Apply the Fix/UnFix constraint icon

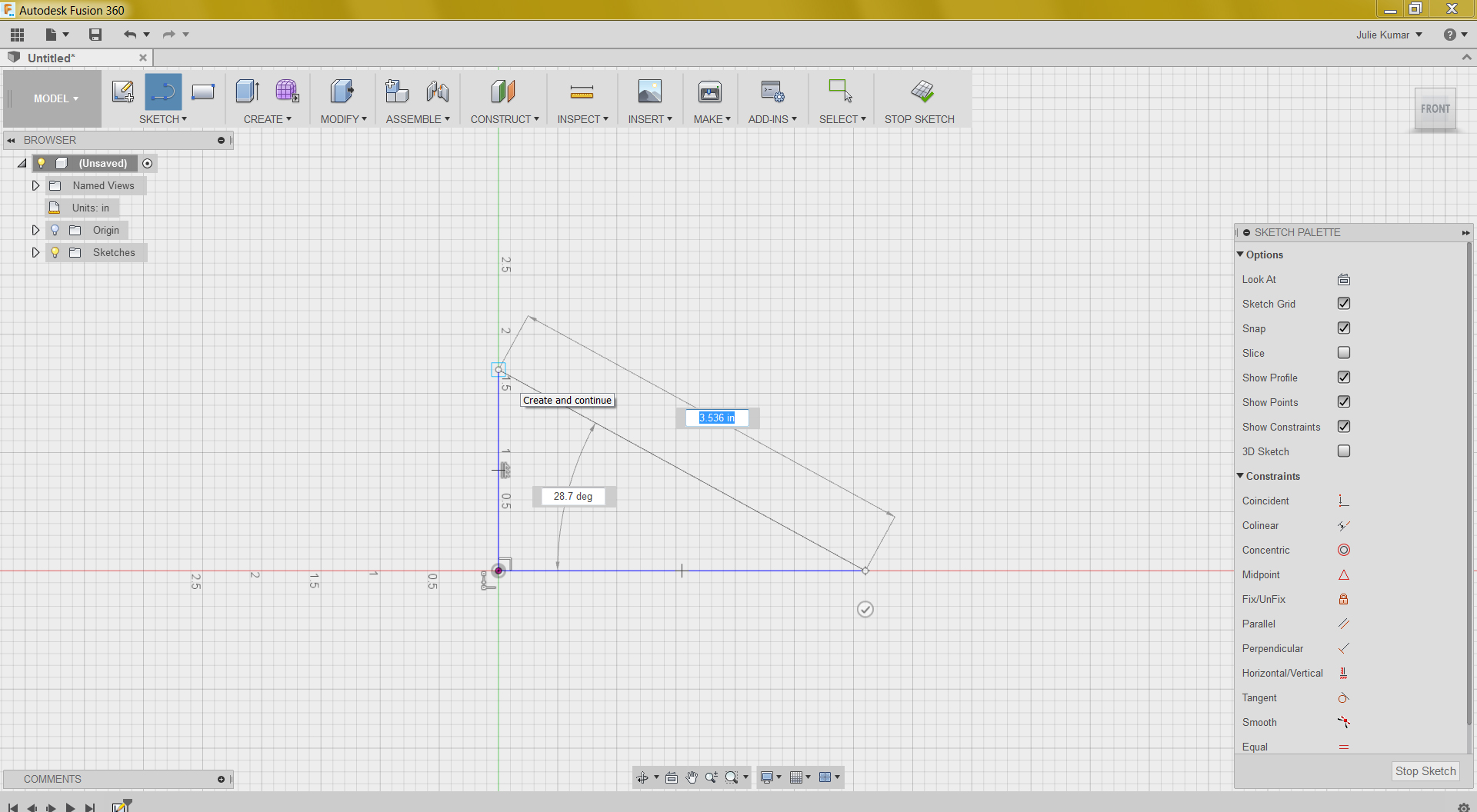[1344, 599]
